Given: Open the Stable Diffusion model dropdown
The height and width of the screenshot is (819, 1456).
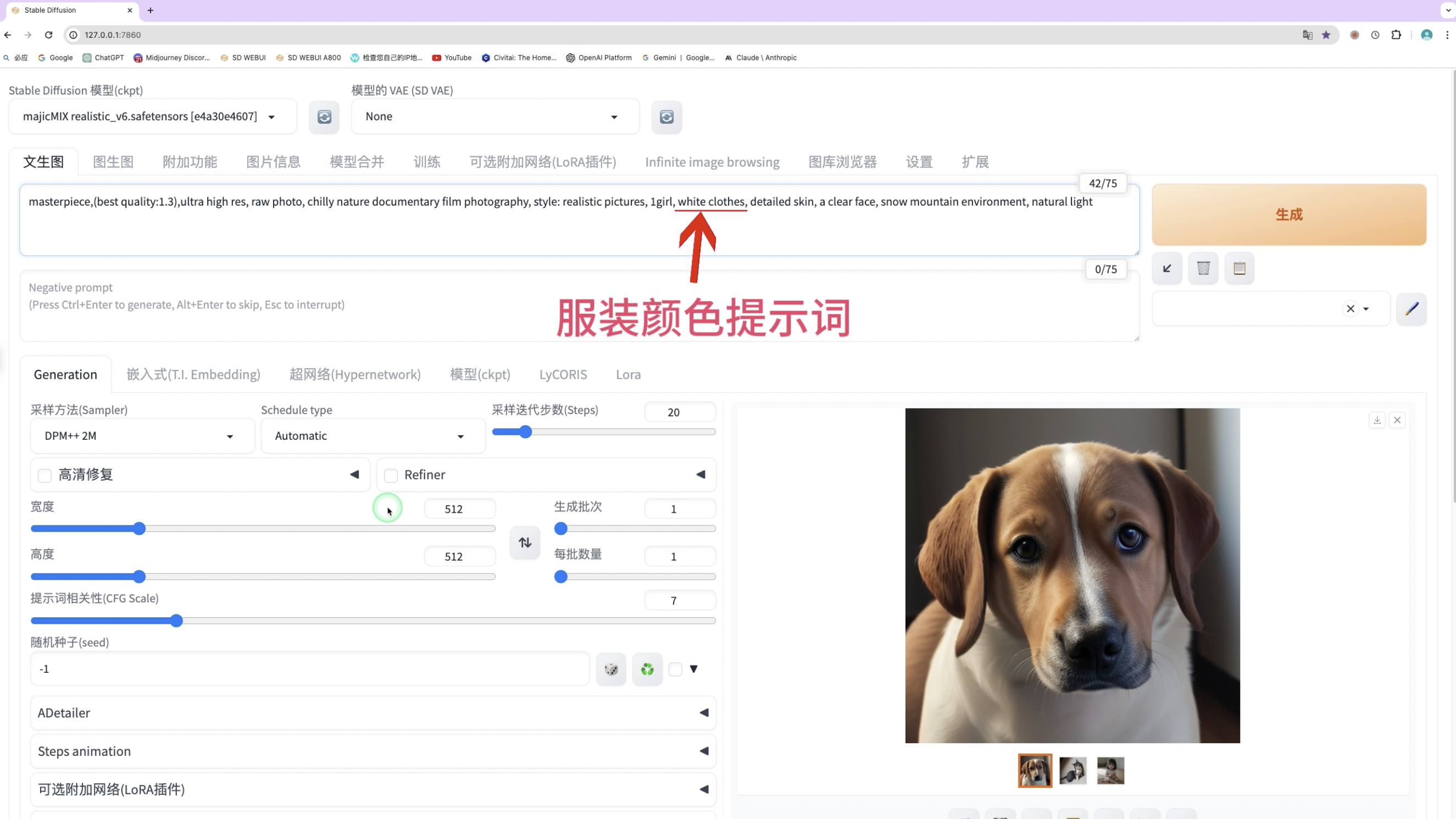Looking at the screenshot, I should [x=152, y=117].
